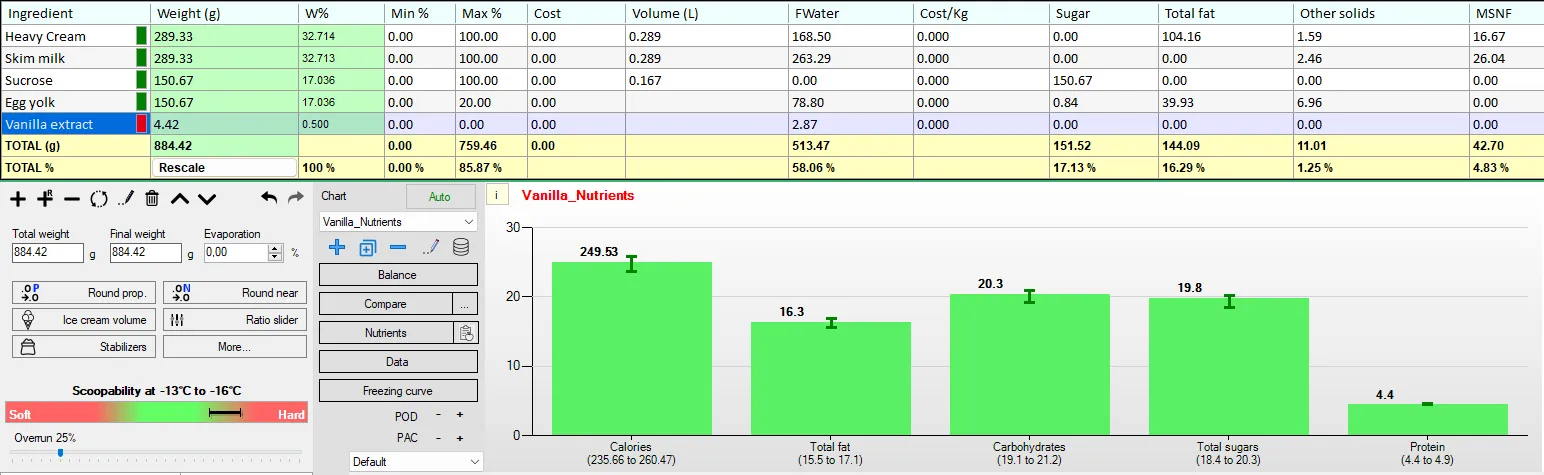Click the add recipe (+R) icon
1544x475 pixels.
point(44,199)
